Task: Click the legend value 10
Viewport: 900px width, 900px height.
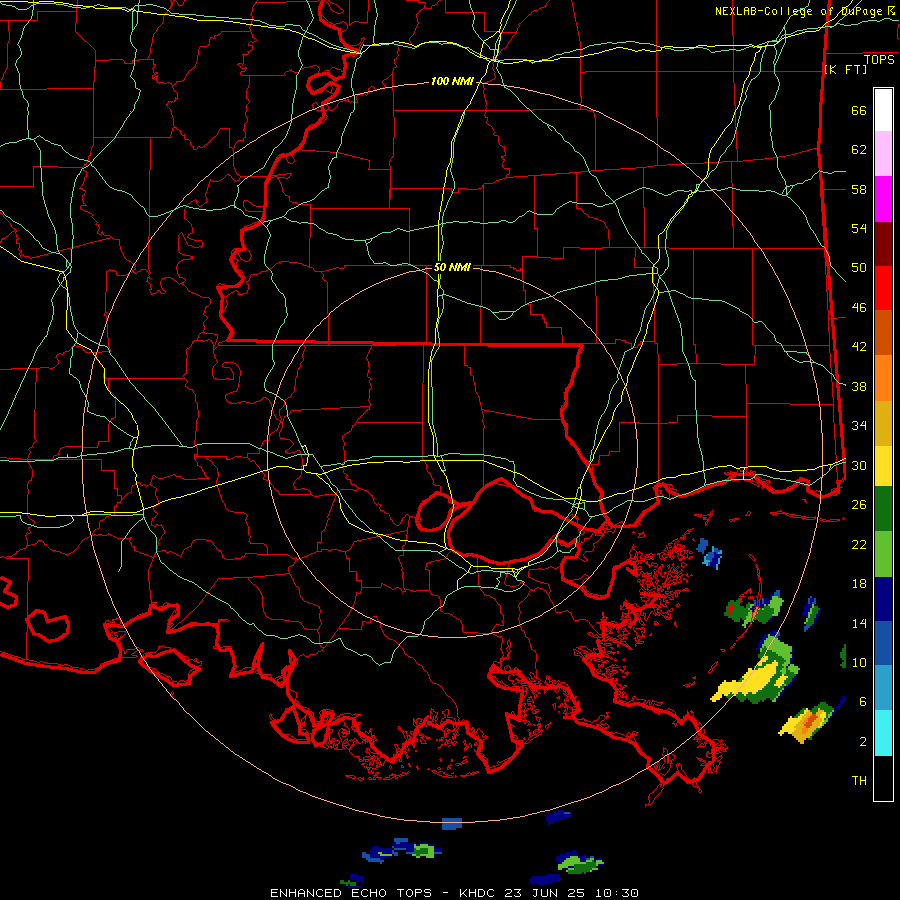Action: [859, 663]
